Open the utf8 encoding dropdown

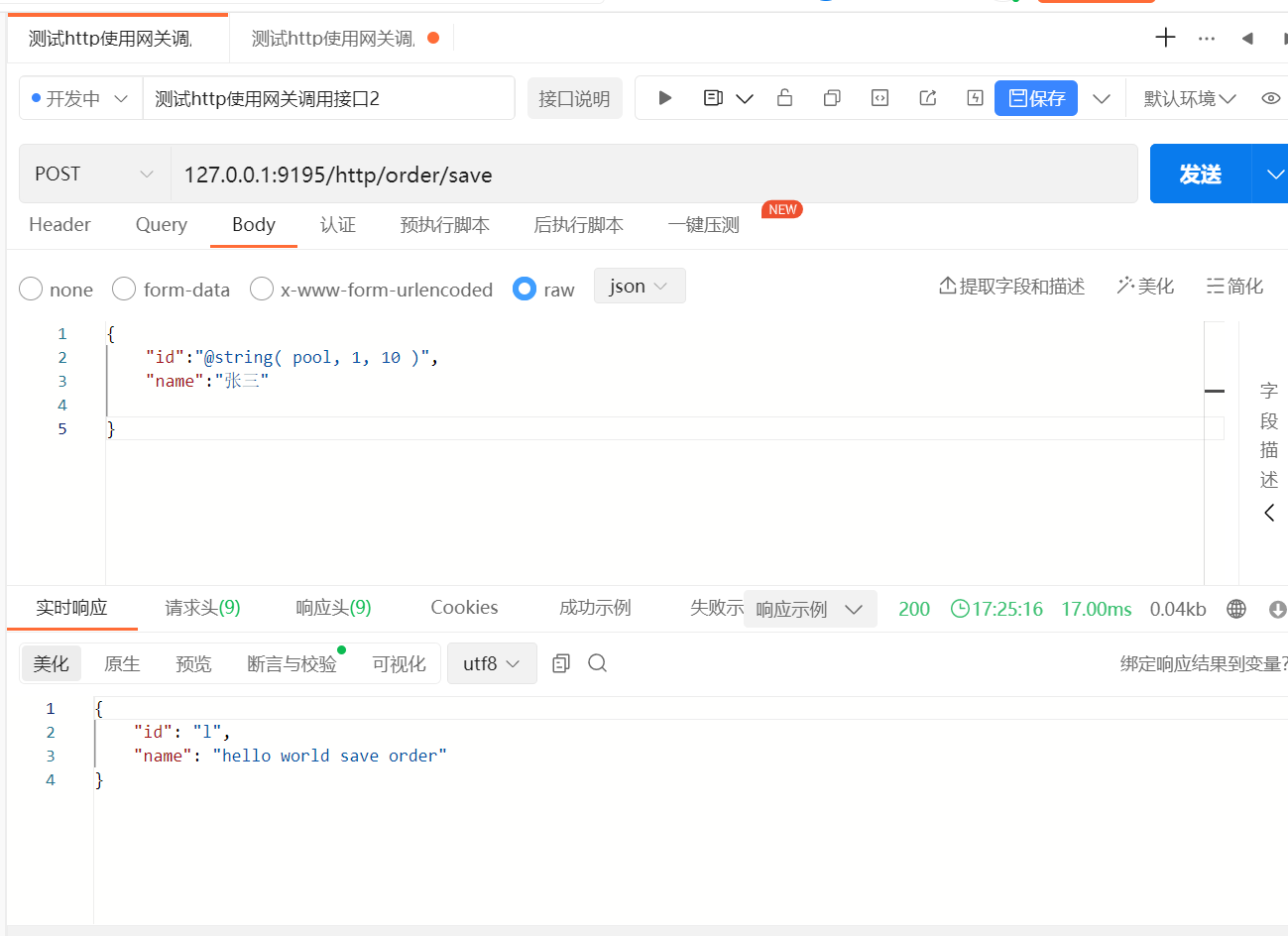point(492,663)
